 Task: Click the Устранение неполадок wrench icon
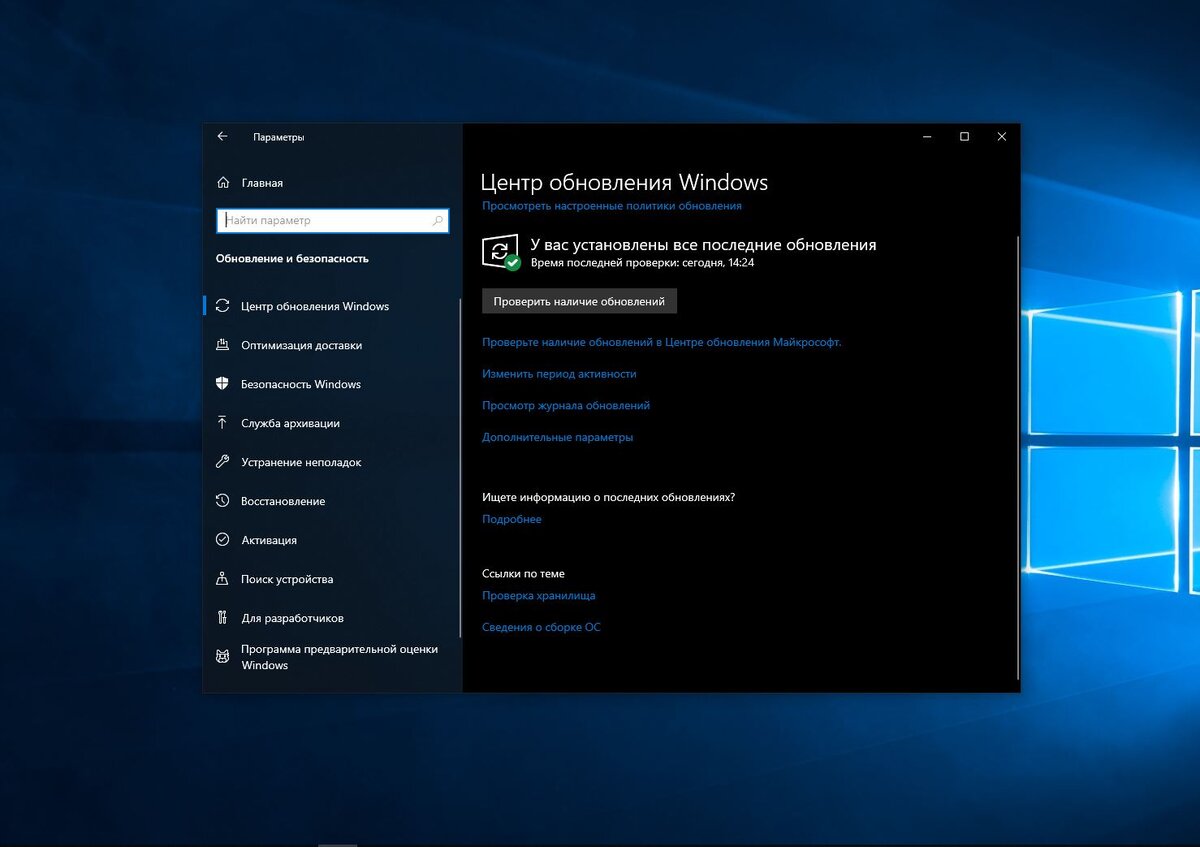tap(223, 462)
